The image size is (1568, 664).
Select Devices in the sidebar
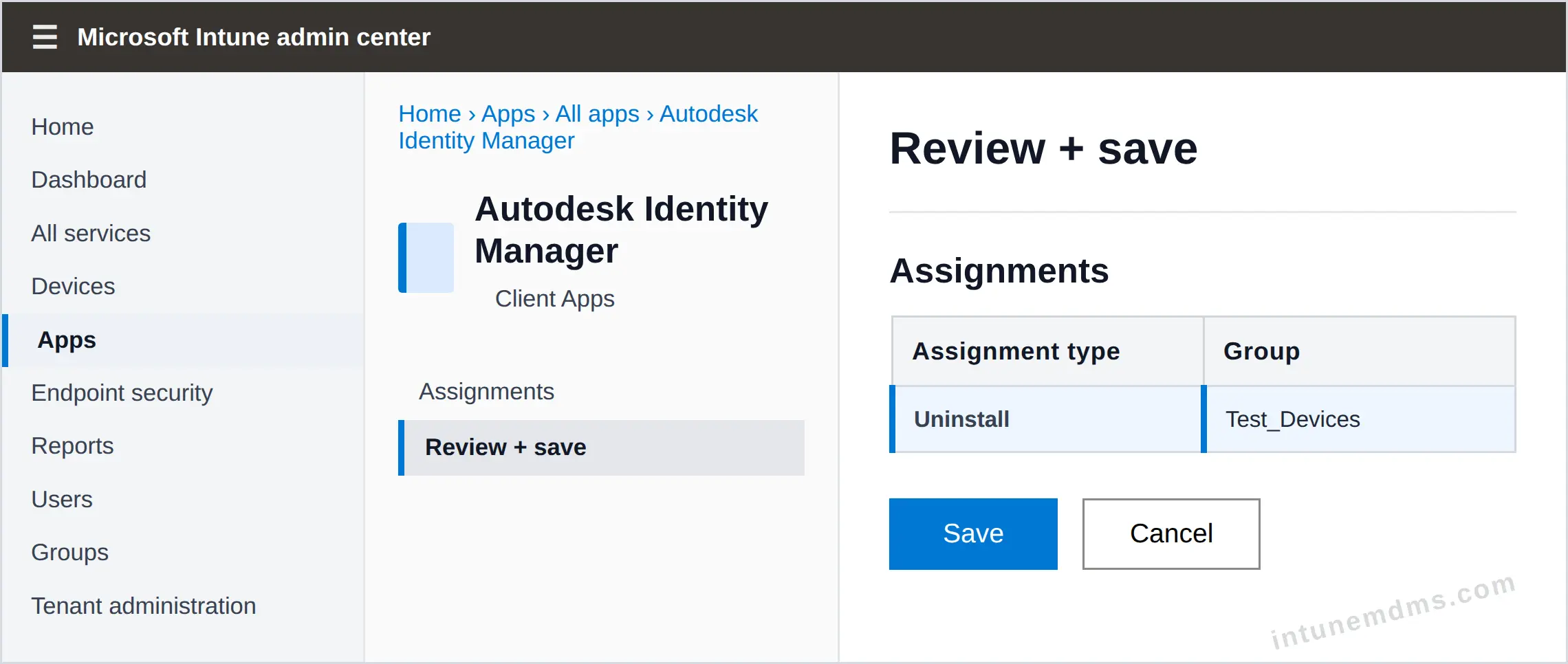(x=73, y=287)
